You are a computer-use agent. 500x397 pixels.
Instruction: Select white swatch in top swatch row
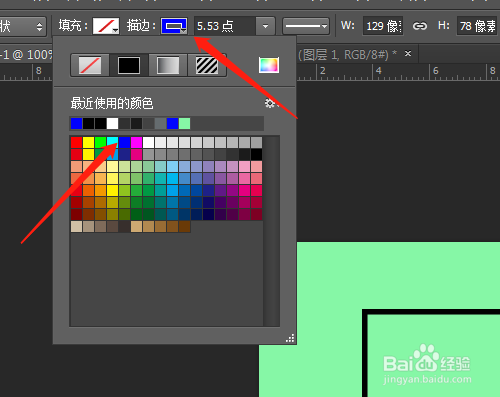tap(148, 143)
